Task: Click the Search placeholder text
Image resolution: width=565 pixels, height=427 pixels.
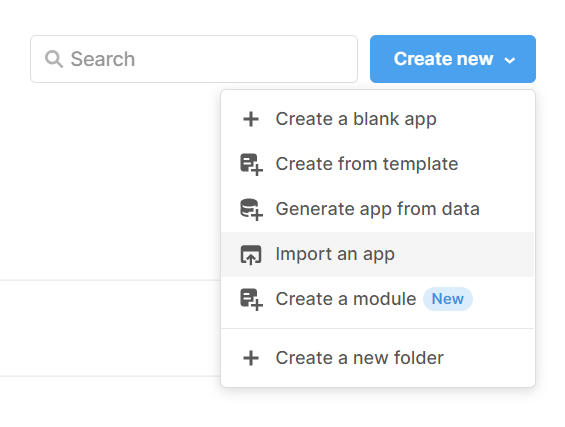Action: click(103, 59)
